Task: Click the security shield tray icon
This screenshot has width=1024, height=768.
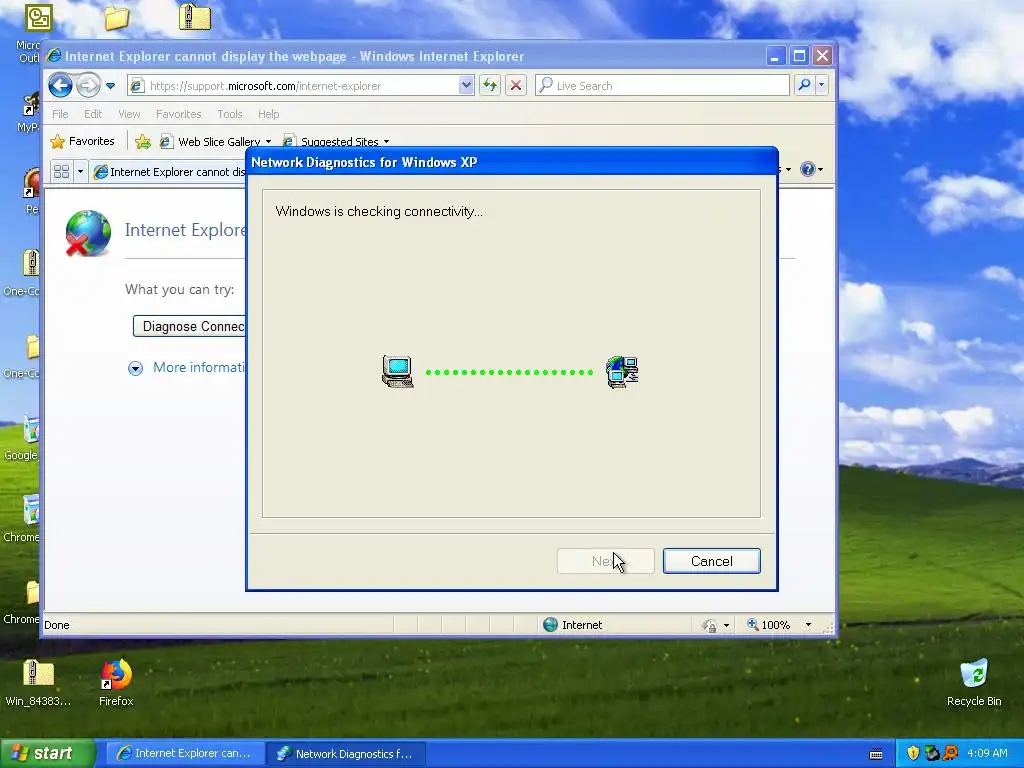Action: pos(913,753)
